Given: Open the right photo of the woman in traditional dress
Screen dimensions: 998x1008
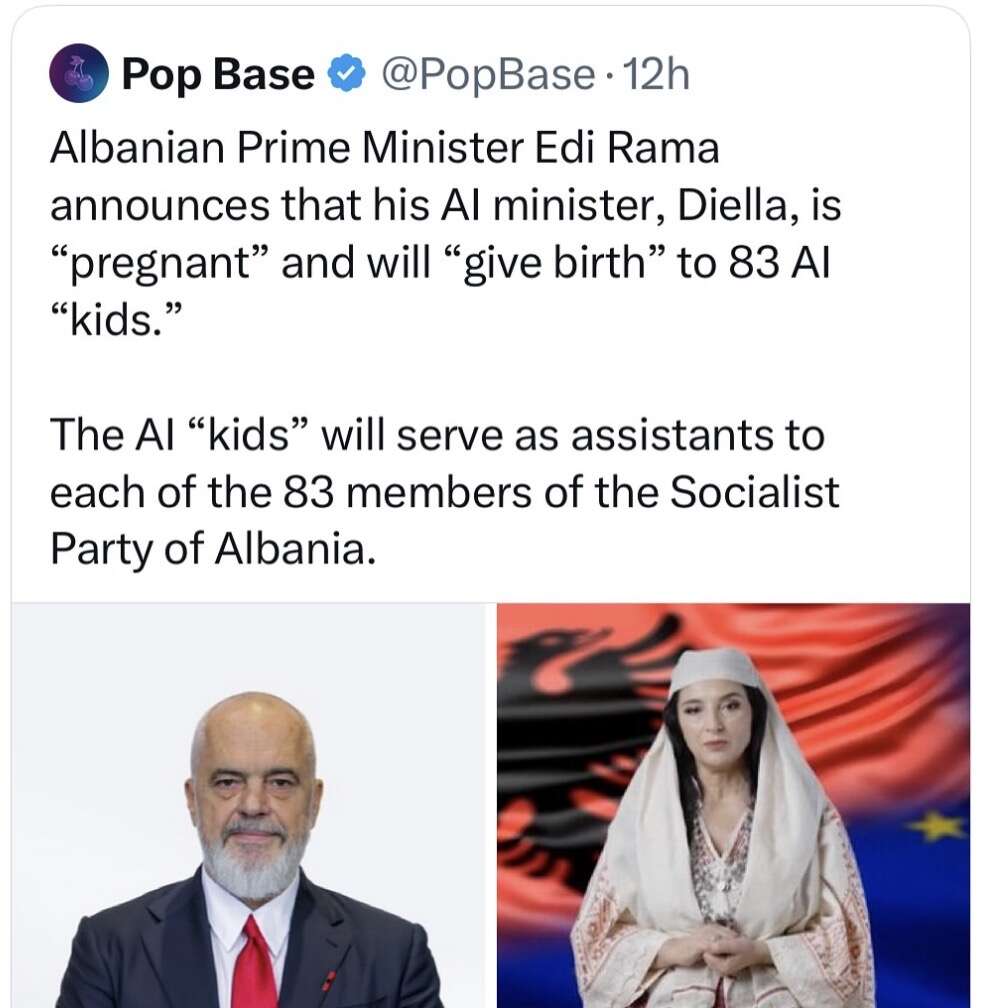Looking at the screenshot, I should [x=732, y=805].
